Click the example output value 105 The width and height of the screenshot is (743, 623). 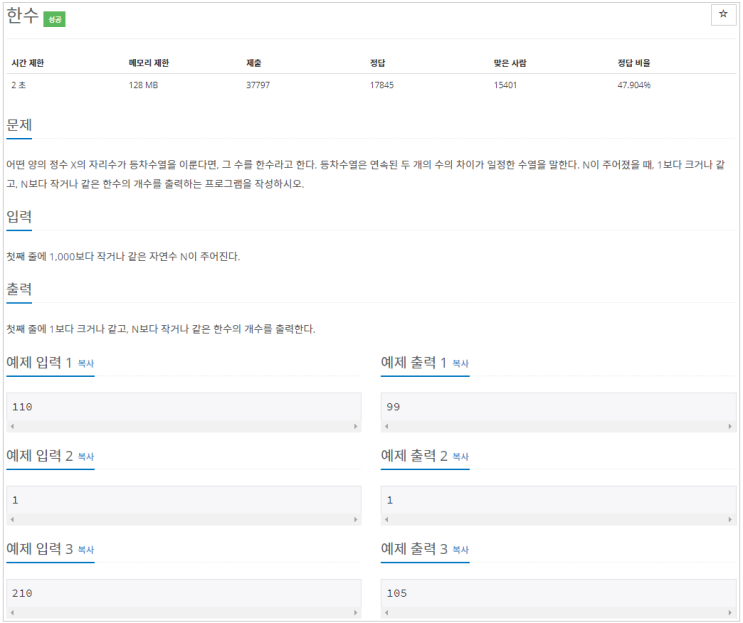coord(397,593)
